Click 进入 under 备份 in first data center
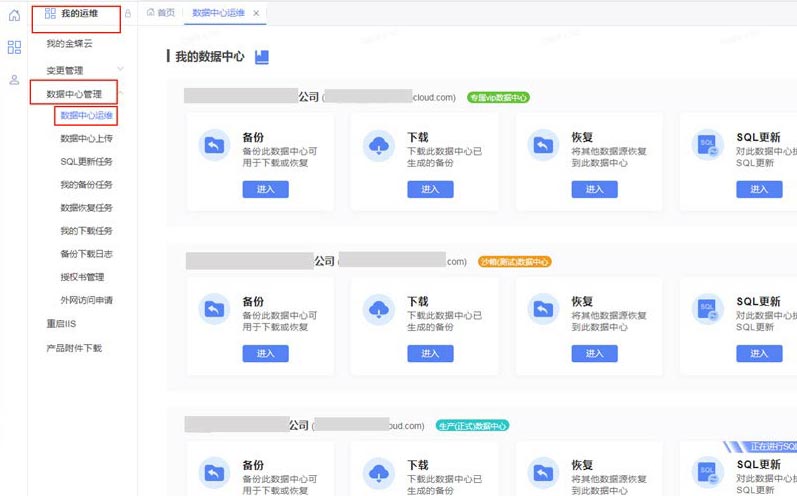The height and width of the screenshot is (496, 797). point(265,189)
